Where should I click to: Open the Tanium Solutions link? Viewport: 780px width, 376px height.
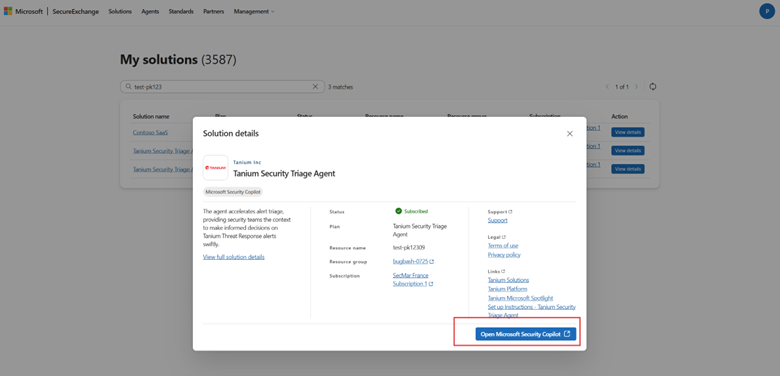point(508,280)
